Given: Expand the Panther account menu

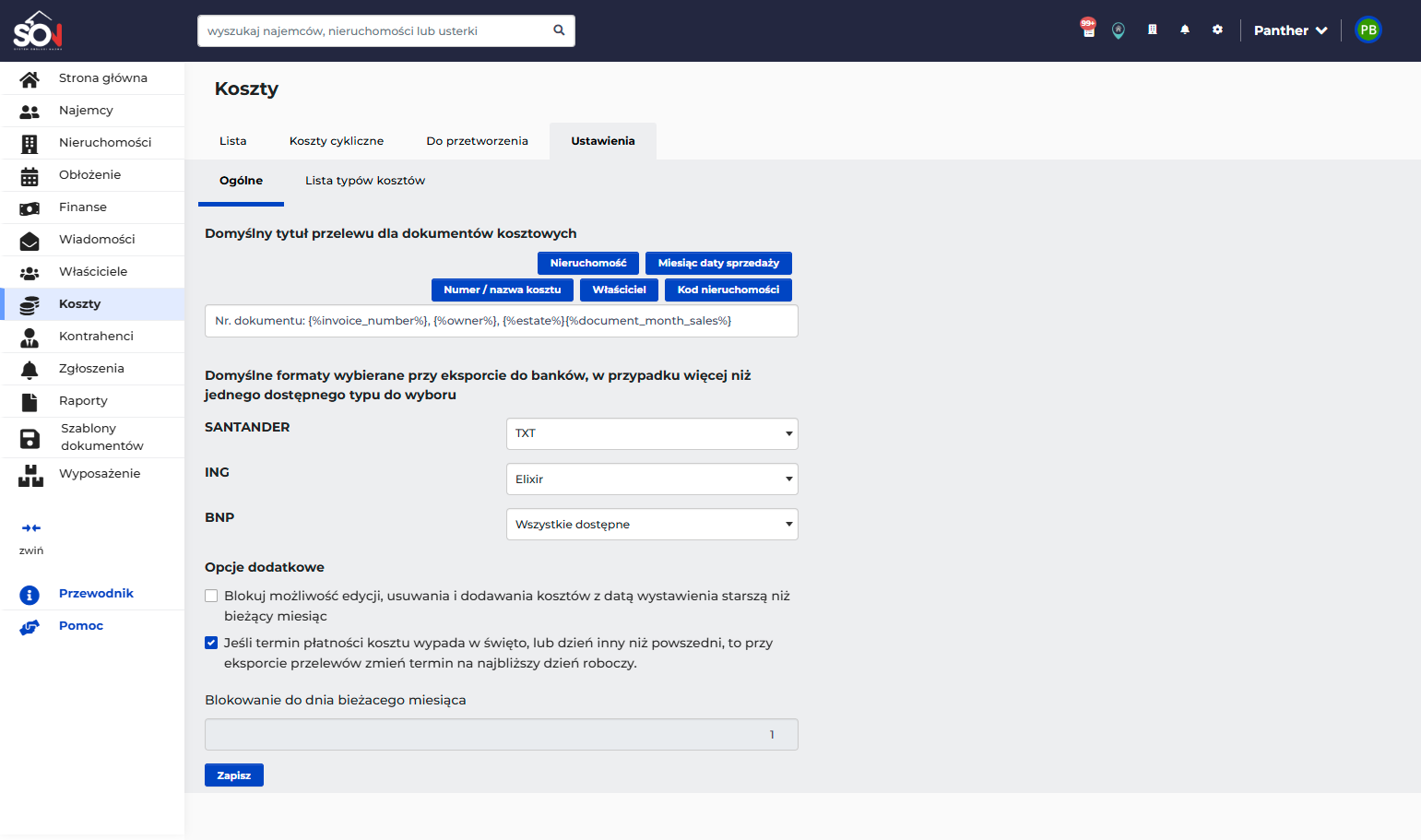Looking at the screenshot, I should coord(1290,30).
